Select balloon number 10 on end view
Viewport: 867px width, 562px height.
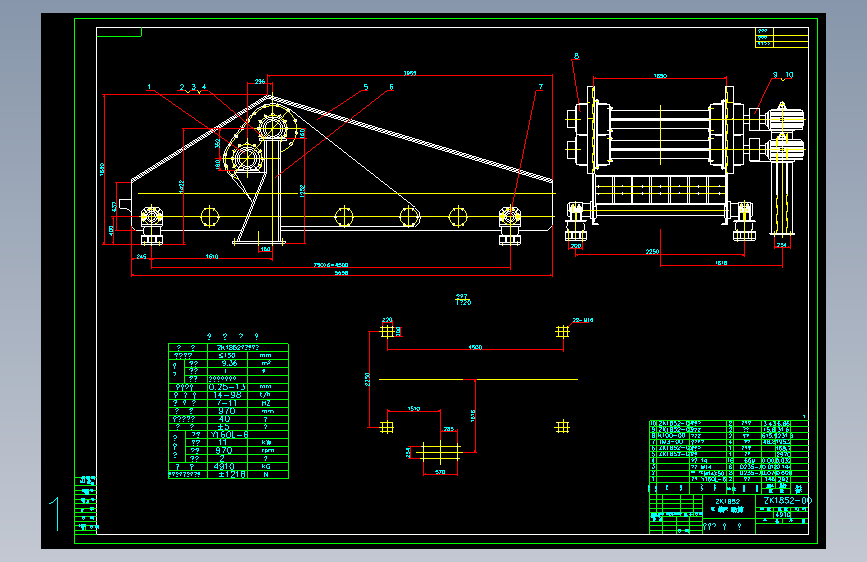pyautogui.click(x=789, y=75)
